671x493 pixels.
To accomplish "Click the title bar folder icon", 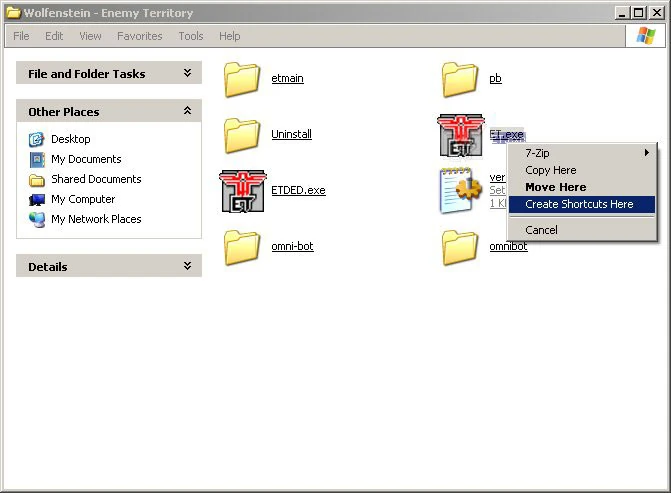I will (x=13, y=13).
